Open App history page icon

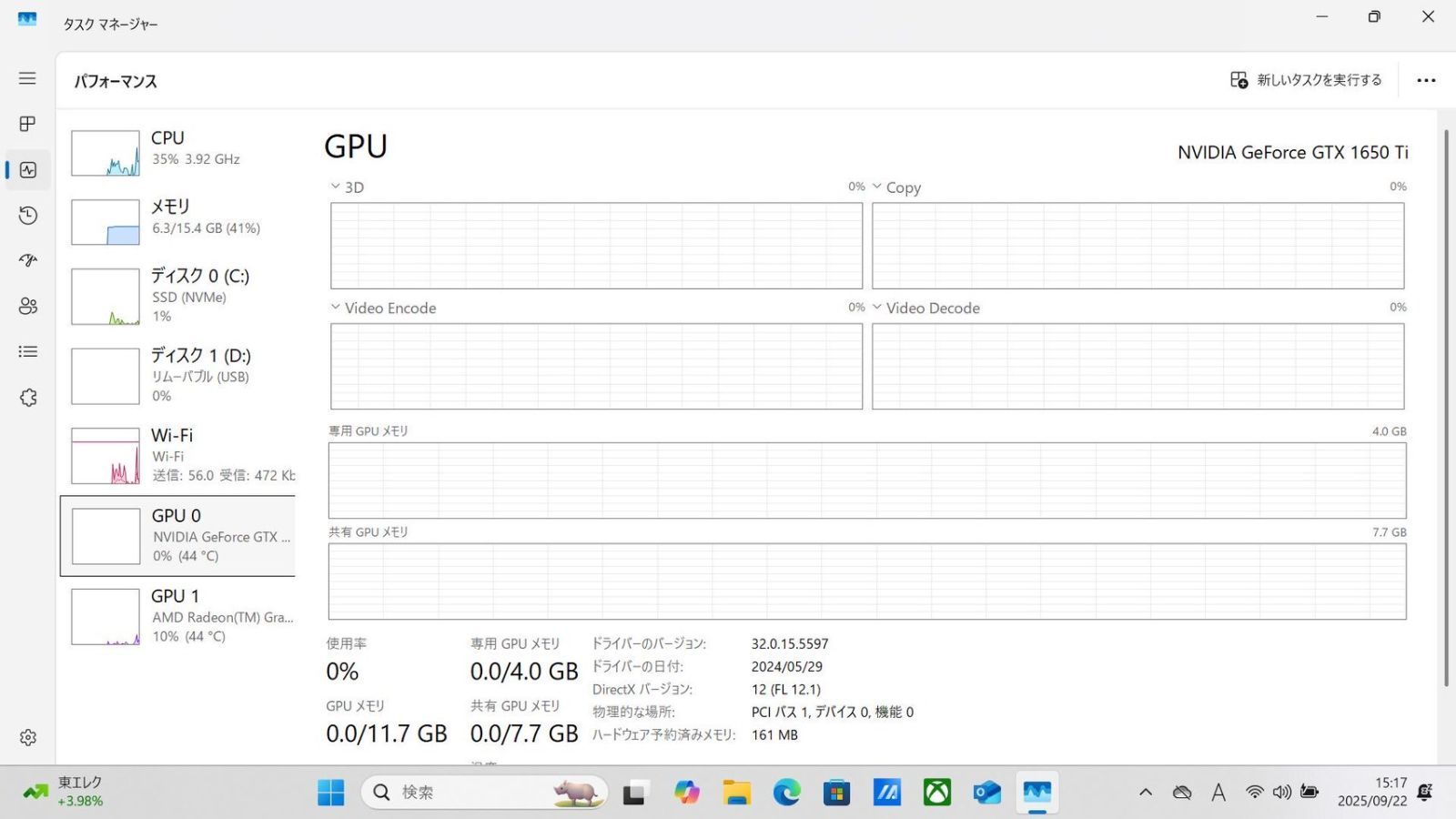point(27,215)
